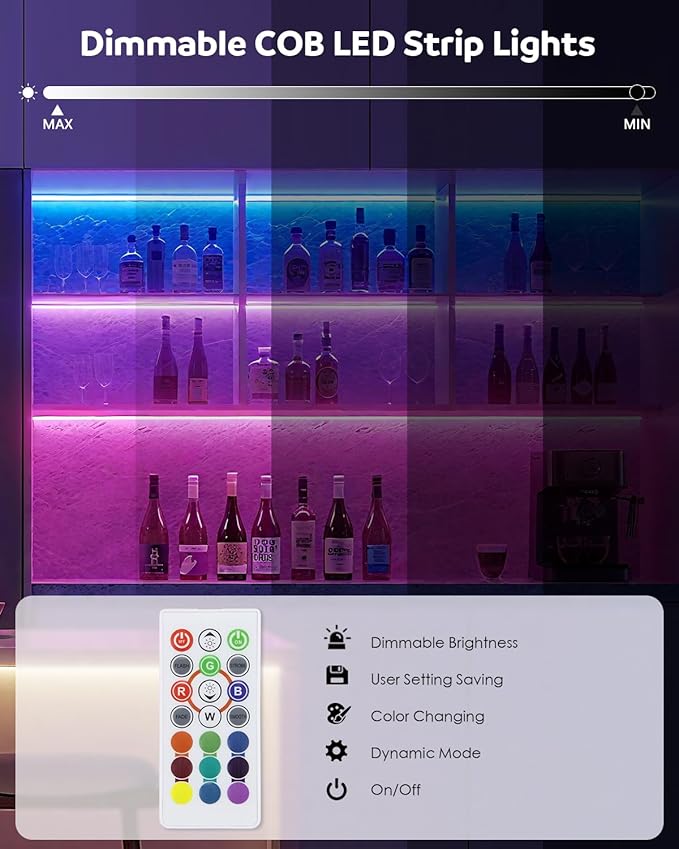The height and width of the screenshot is (849, 679).
Task: Click the gear icon for Dynamic Mode
Action: pyautogui.click(x=336, y=752)
